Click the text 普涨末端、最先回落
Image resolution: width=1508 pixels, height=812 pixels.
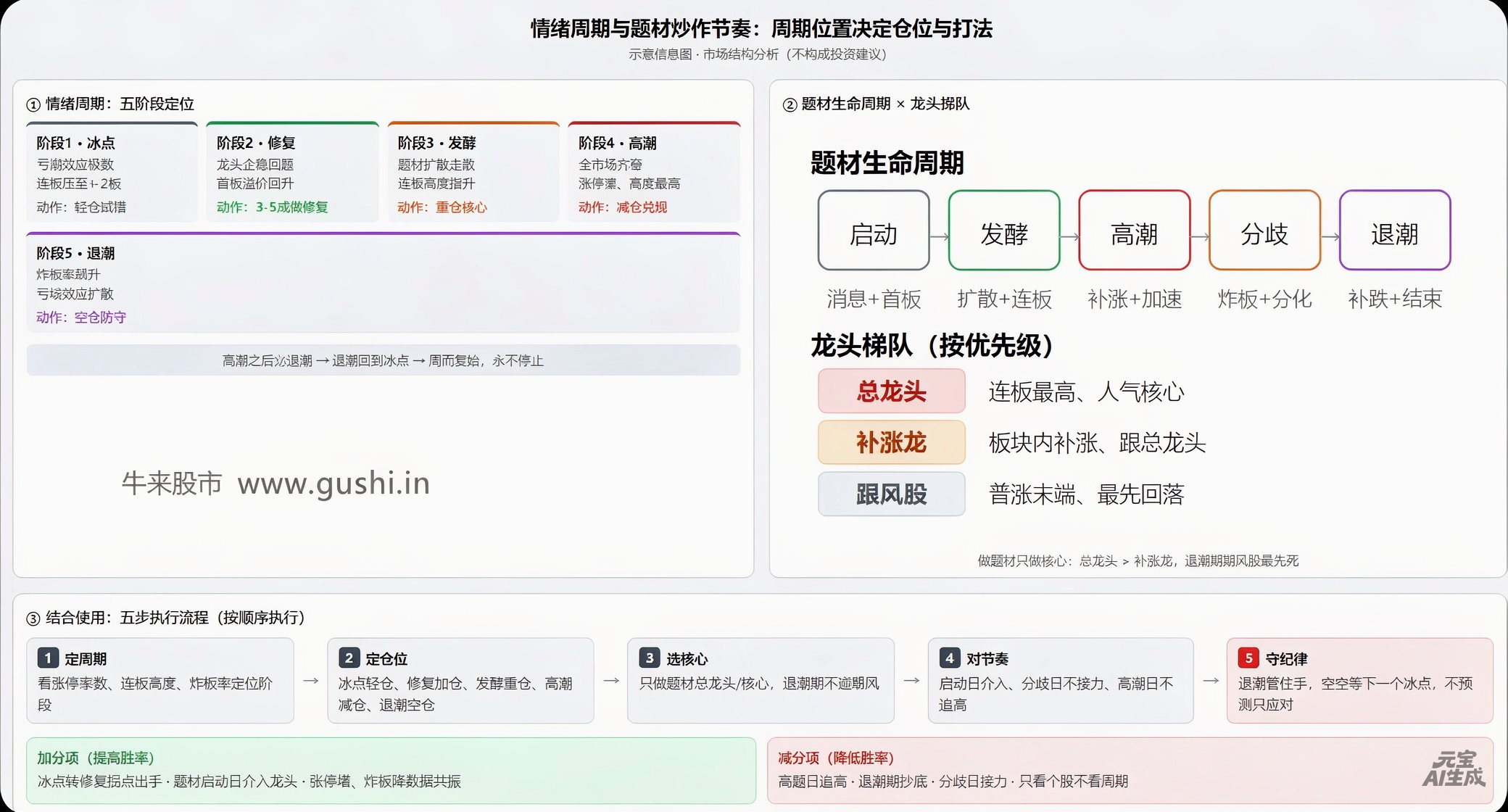click(x=1086, y=494)
